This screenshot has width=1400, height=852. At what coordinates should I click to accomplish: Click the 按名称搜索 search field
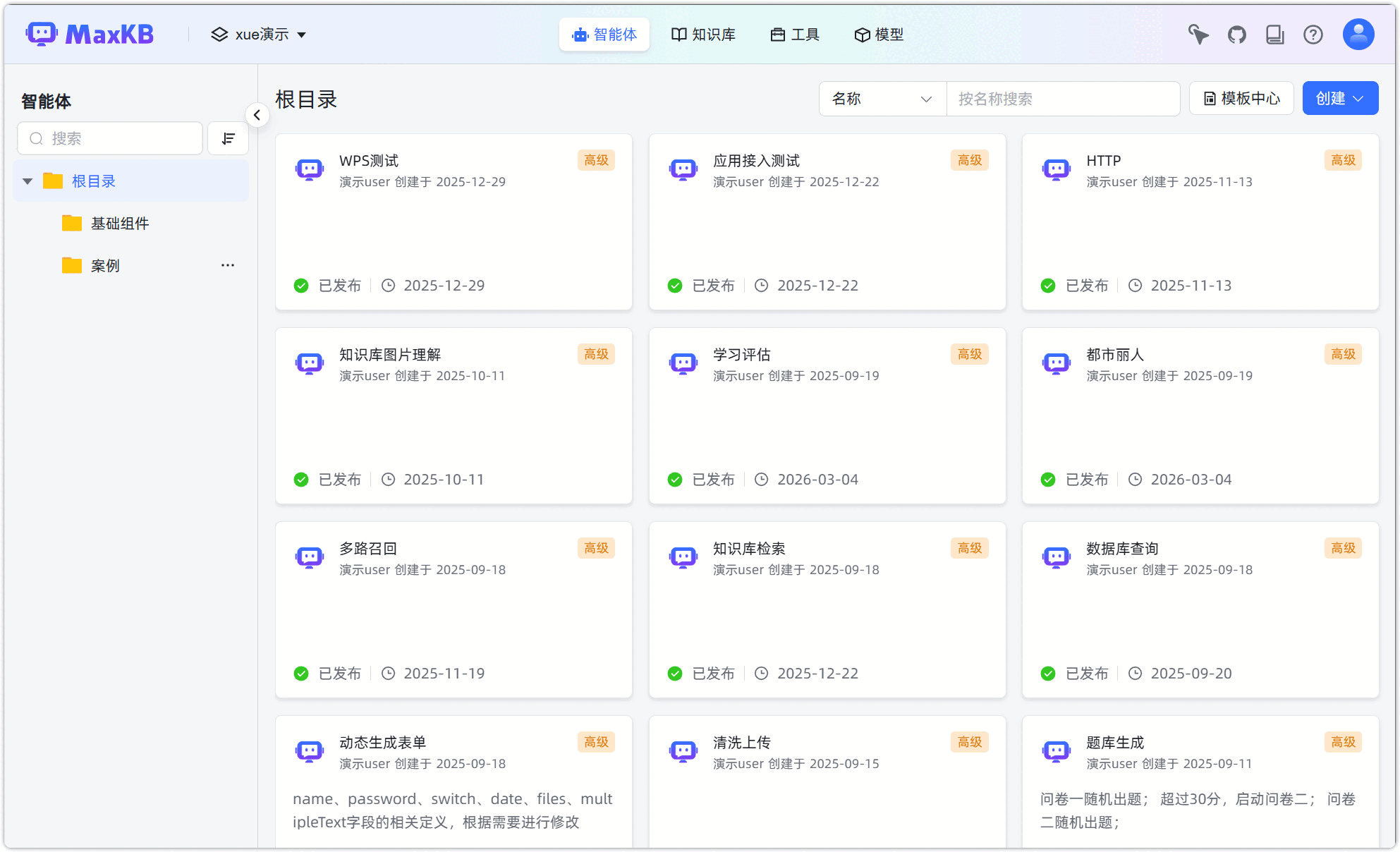coord(1061,99)
